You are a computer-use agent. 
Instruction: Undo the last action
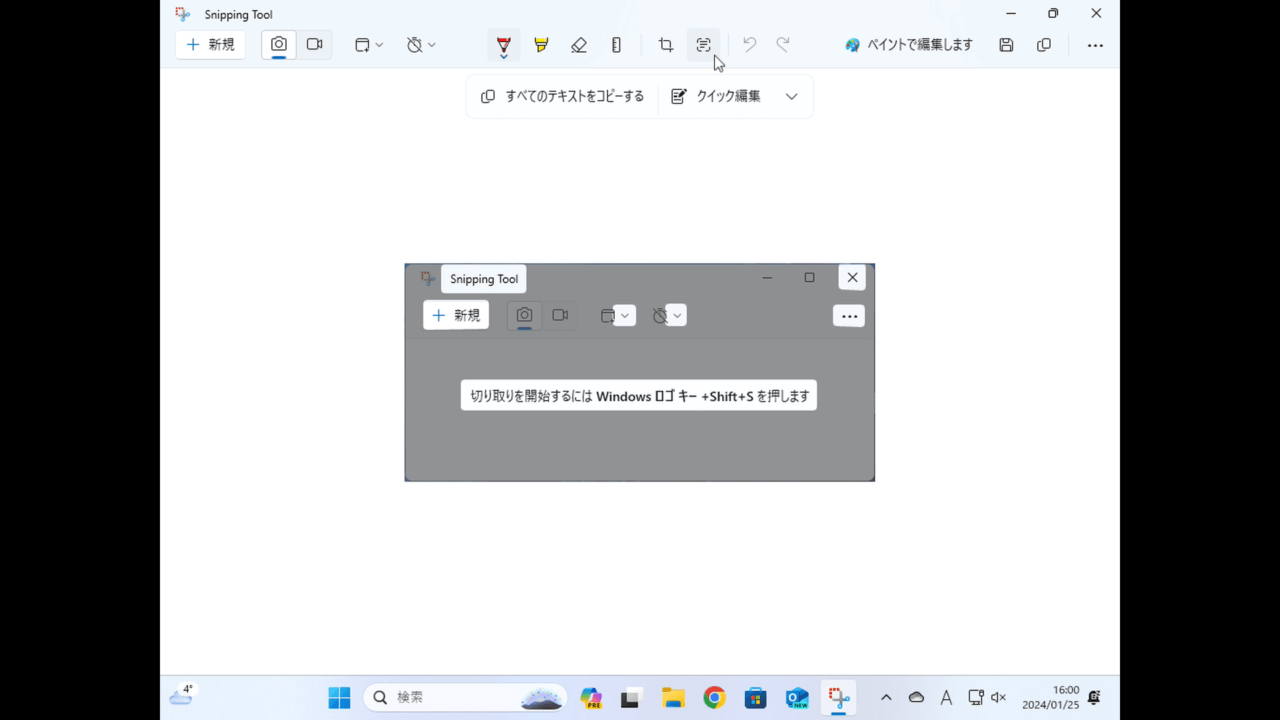[x=749, y=45]
